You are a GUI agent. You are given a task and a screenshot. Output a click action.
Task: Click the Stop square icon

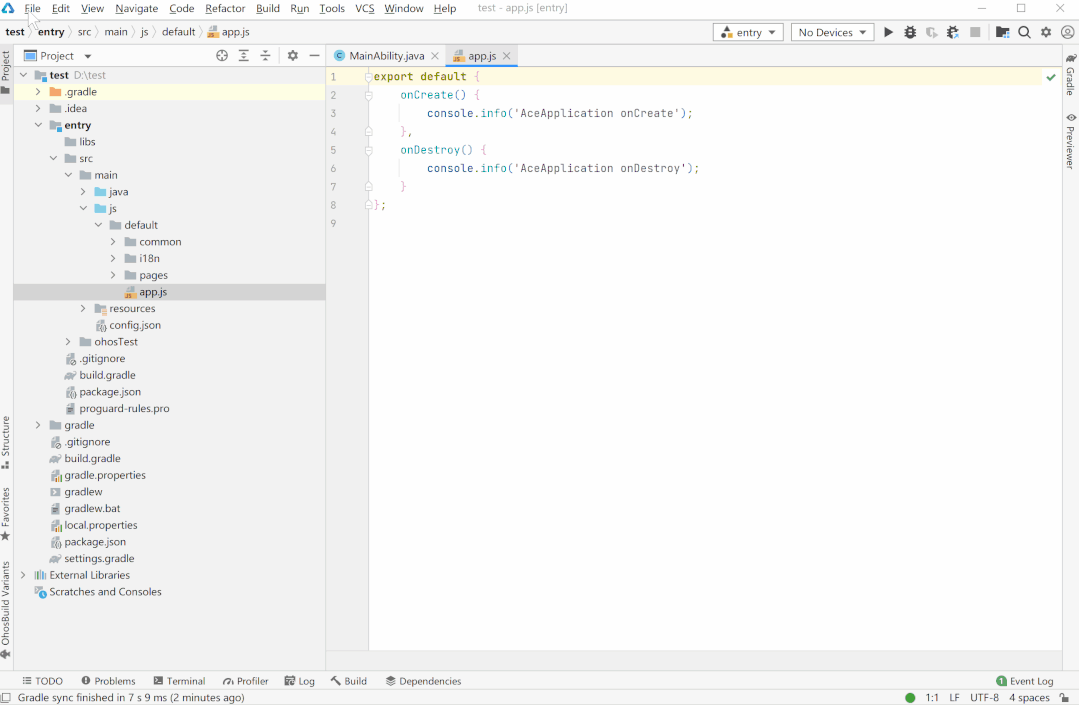pos(975,32)
